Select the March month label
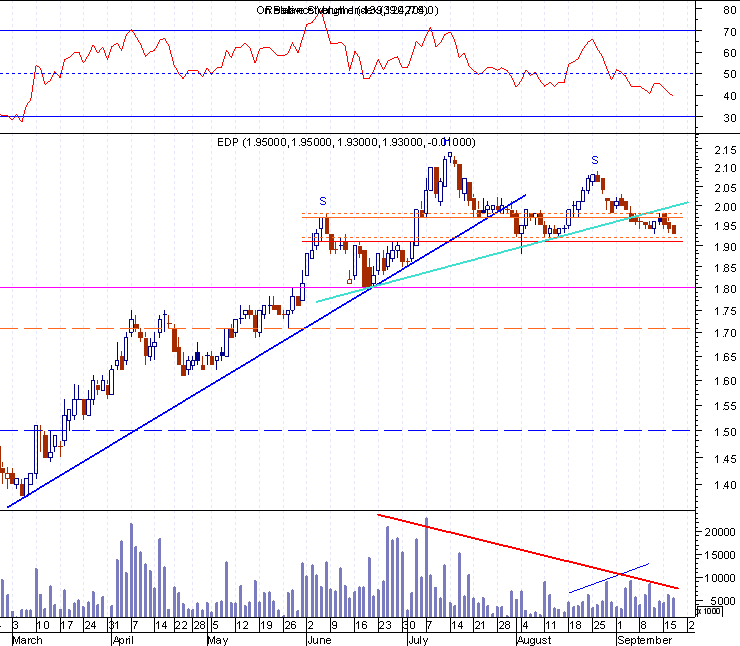 [x=27, y=640]
